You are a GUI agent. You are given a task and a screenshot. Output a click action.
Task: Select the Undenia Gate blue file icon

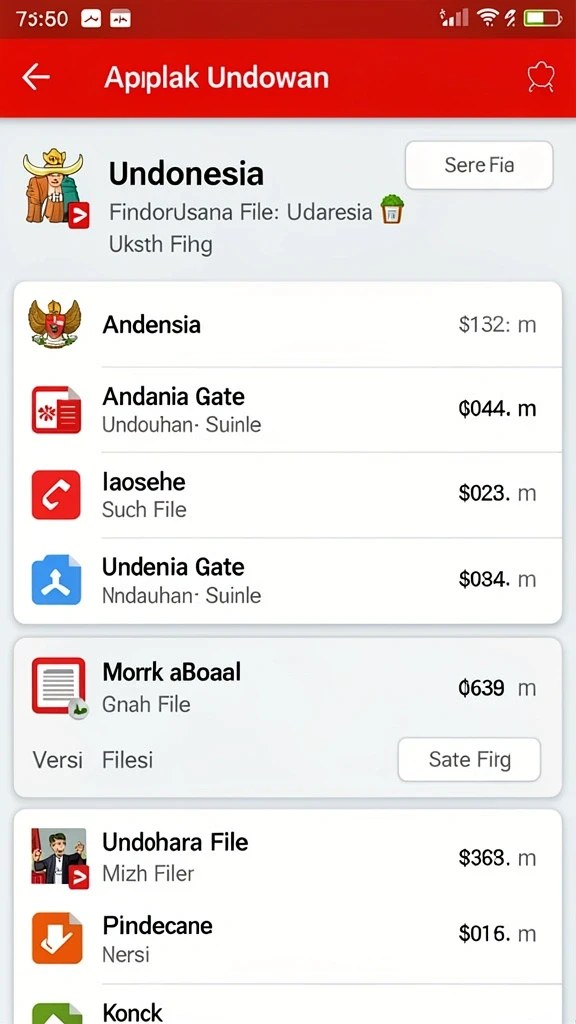[x=56, y=579]
